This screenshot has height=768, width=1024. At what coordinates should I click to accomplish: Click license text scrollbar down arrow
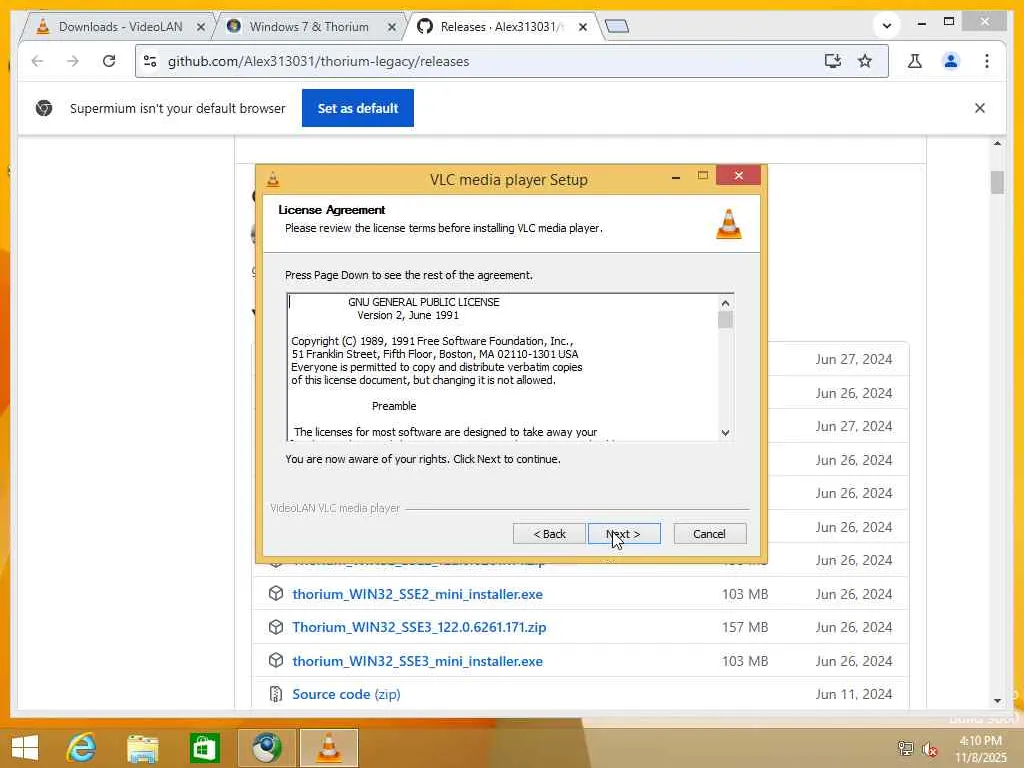(725, 432)
